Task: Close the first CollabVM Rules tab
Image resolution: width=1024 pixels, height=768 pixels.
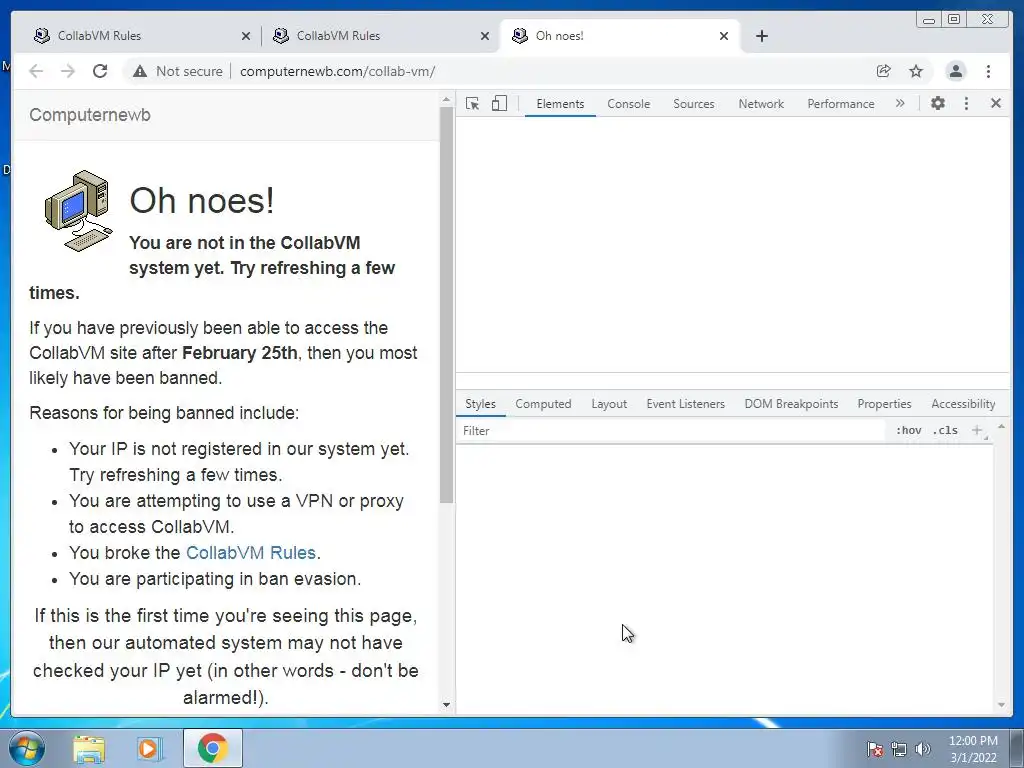Action: 246,37
